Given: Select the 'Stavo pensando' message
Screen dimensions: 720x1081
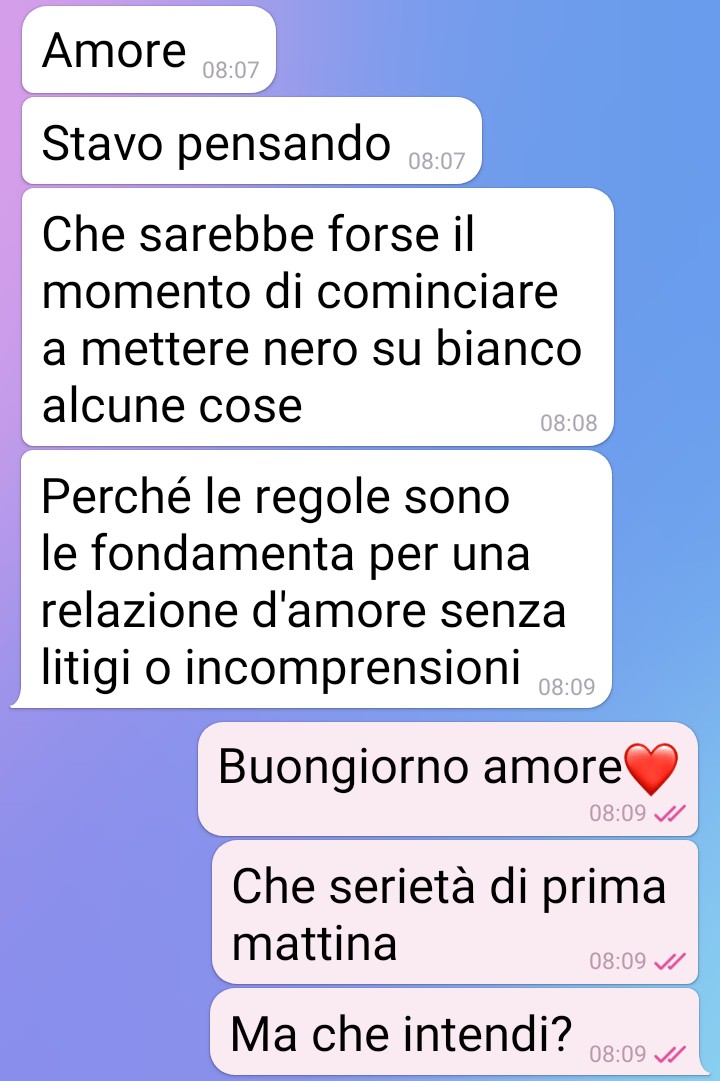Looking at the screenshot, I should (x=252, y=141).
